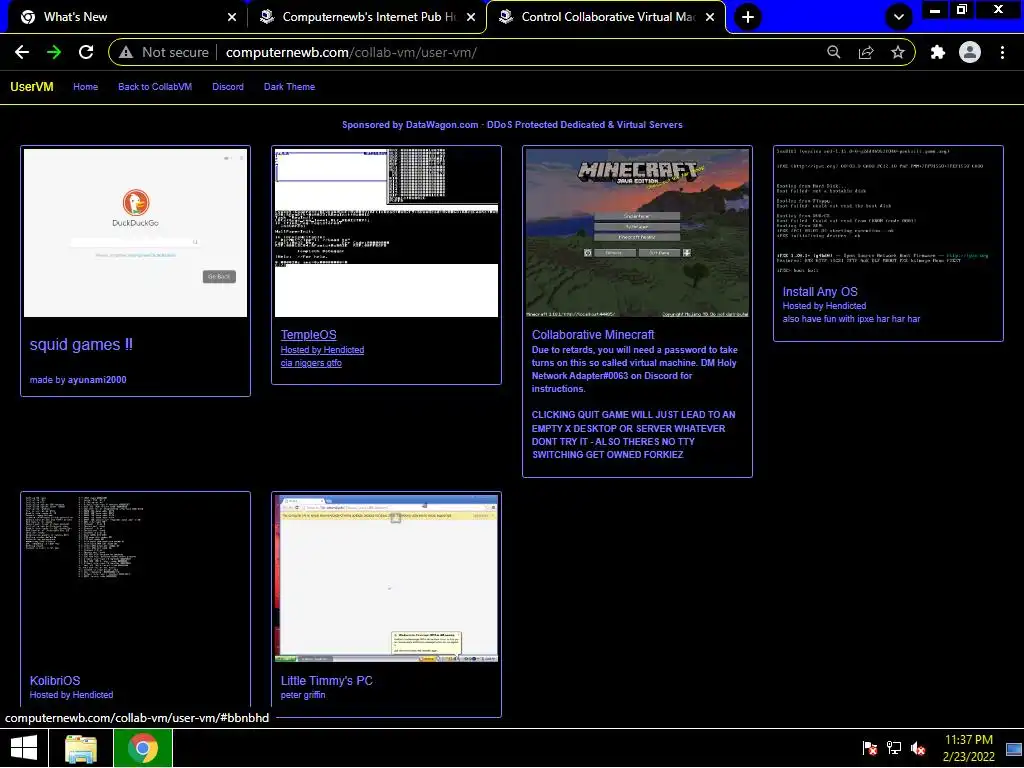Open the Windows Start button
Viewport: 1024px width, 768px height.
pos(25,748)
